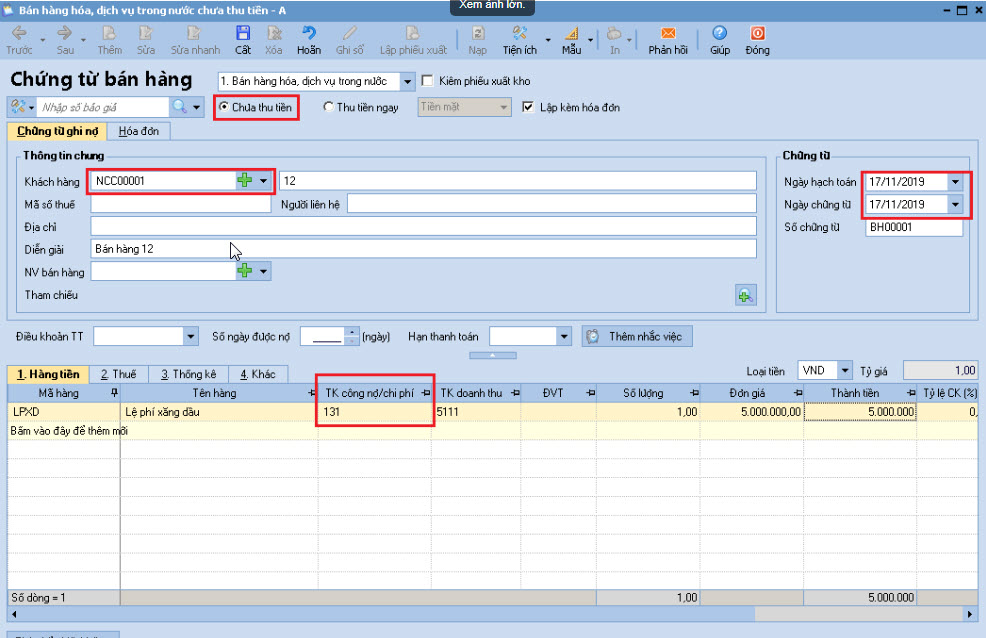Click the Thêm toolbar icon

pos(109,33)
